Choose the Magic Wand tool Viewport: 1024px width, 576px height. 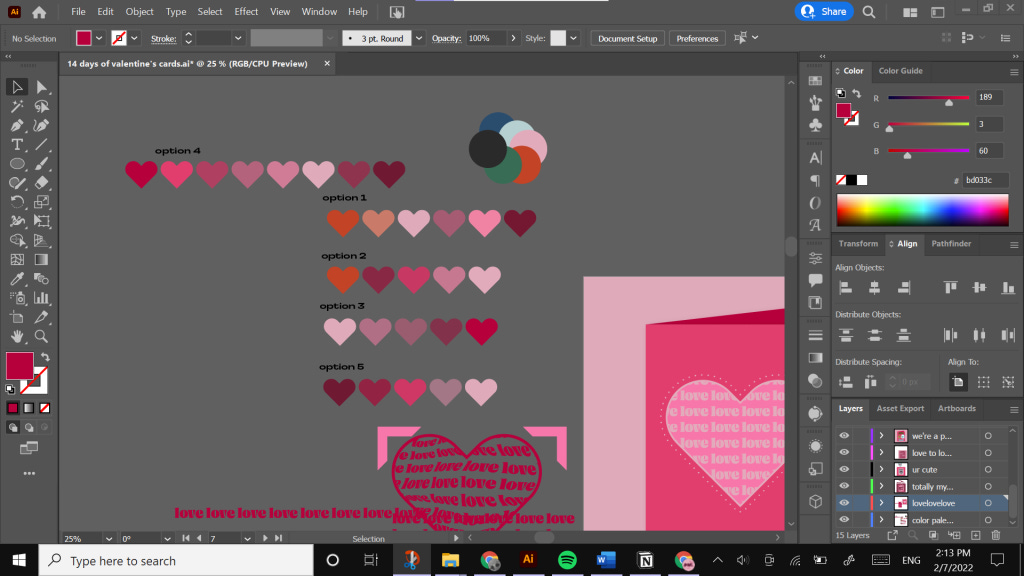pos(17,106)
